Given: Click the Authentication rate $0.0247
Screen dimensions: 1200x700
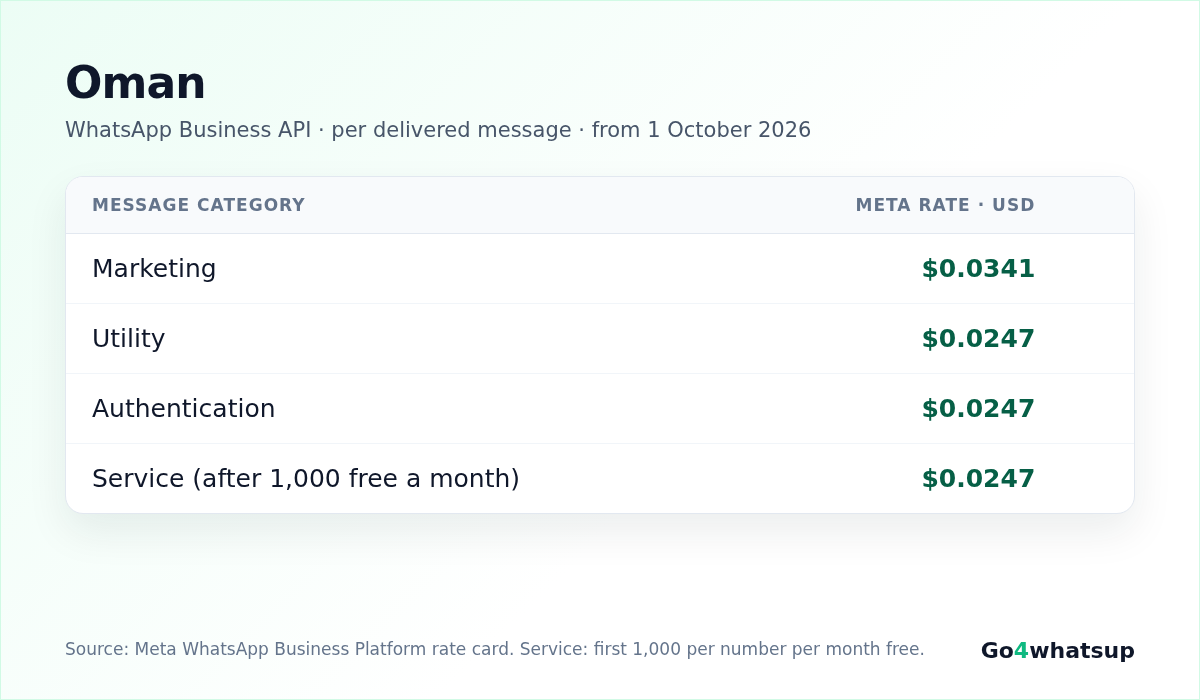Looking at the screenshot, I should click(x=978, y=409).
